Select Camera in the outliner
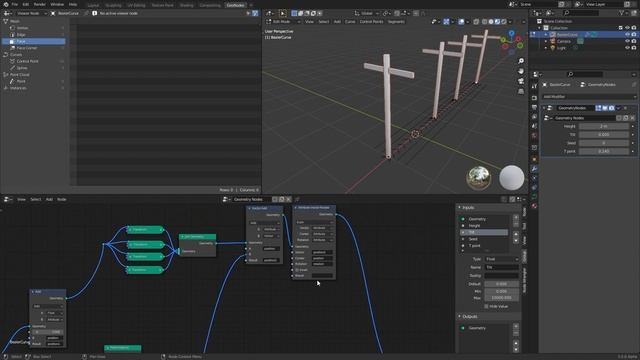Screen dimensions: 640x360 [564, 41]
